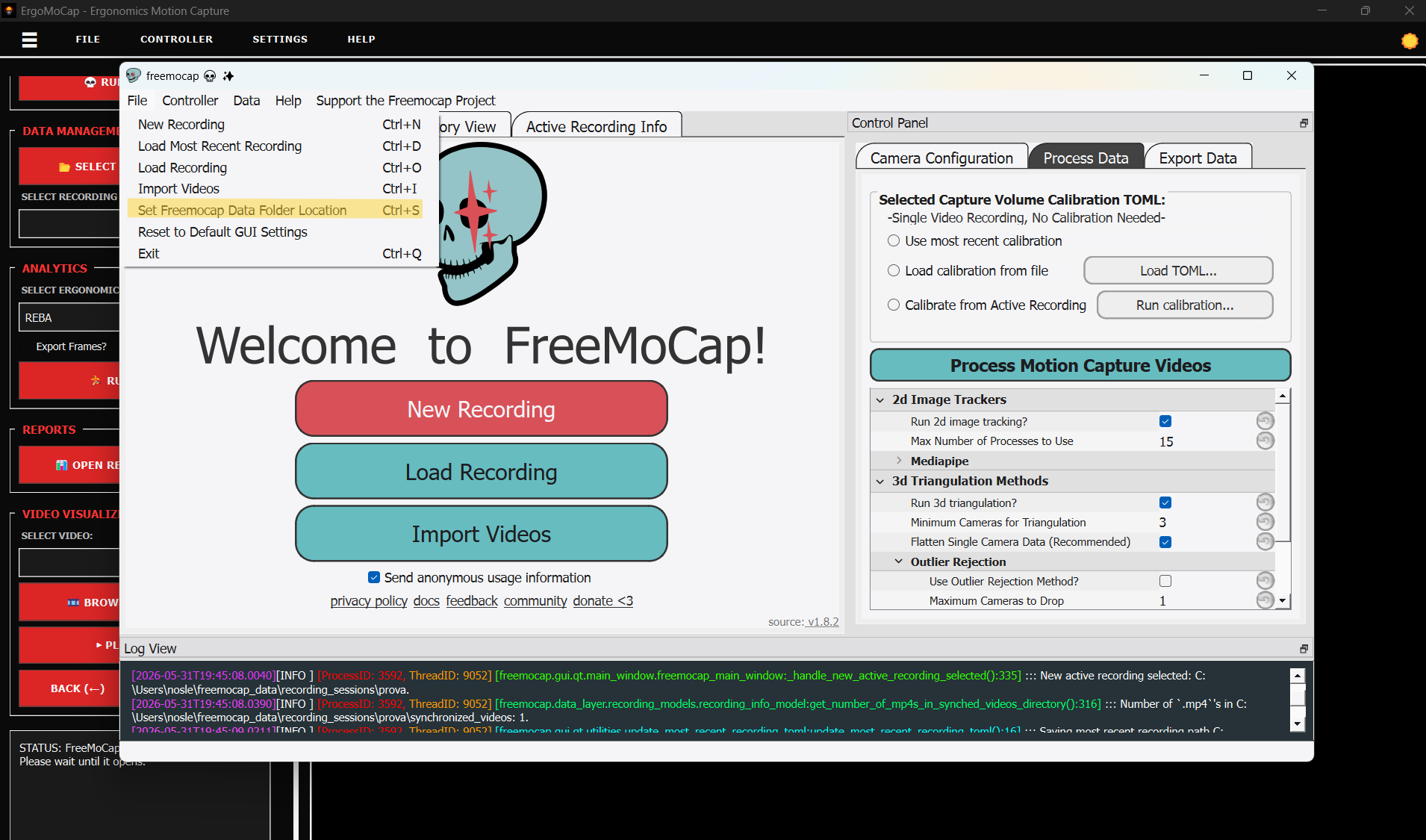Open the REBA ergonomic method dropdown
1426x840 pixels.
click(x=69, y=317)
